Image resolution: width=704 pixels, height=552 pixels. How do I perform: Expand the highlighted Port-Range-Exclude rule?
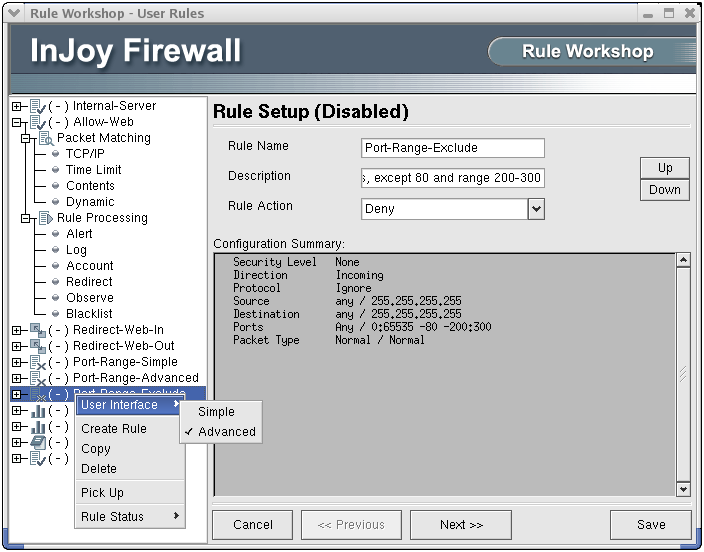point(17,394)
